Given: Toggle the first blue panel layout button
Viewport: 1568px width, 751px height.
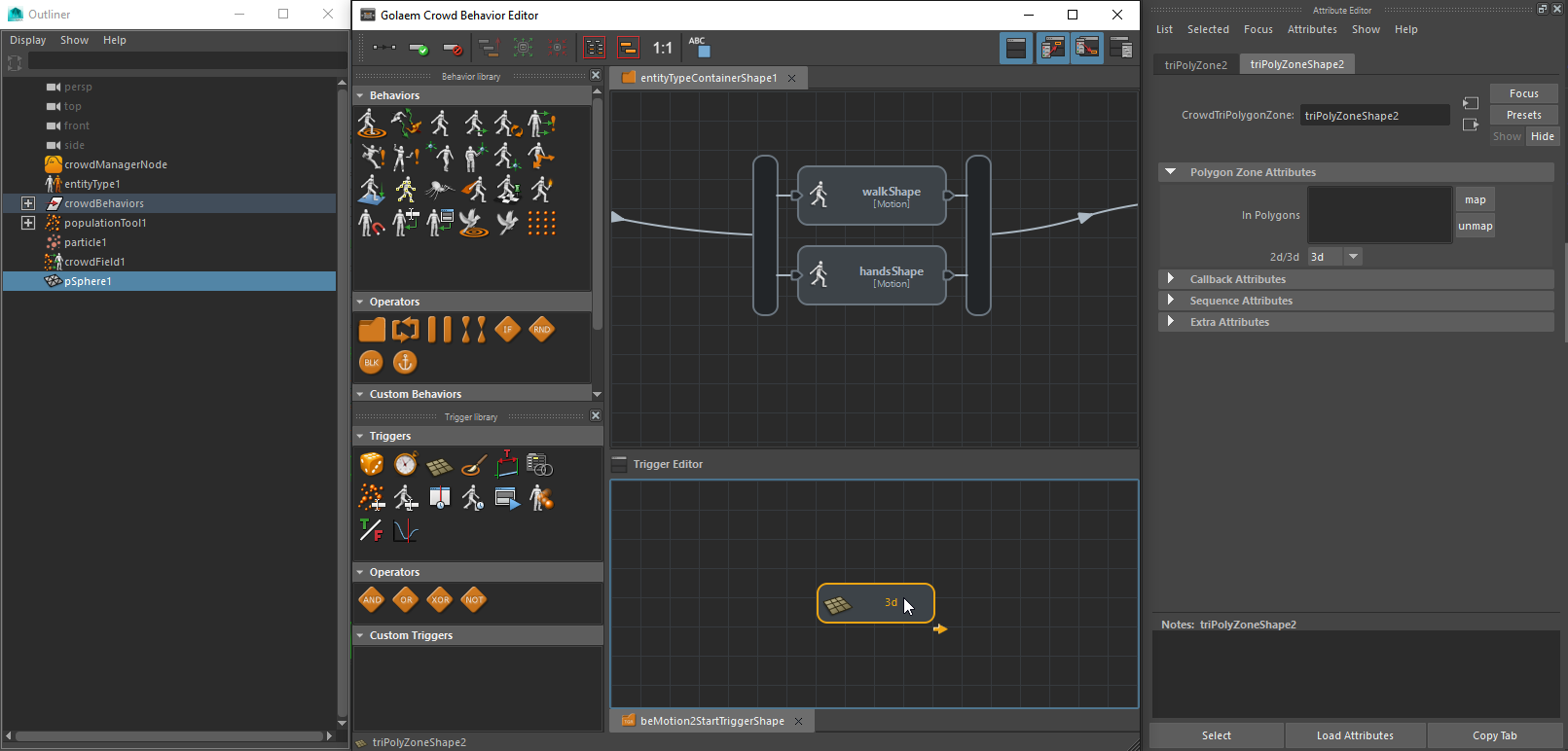Looking at the screenshot, I should coord(1016,48).
